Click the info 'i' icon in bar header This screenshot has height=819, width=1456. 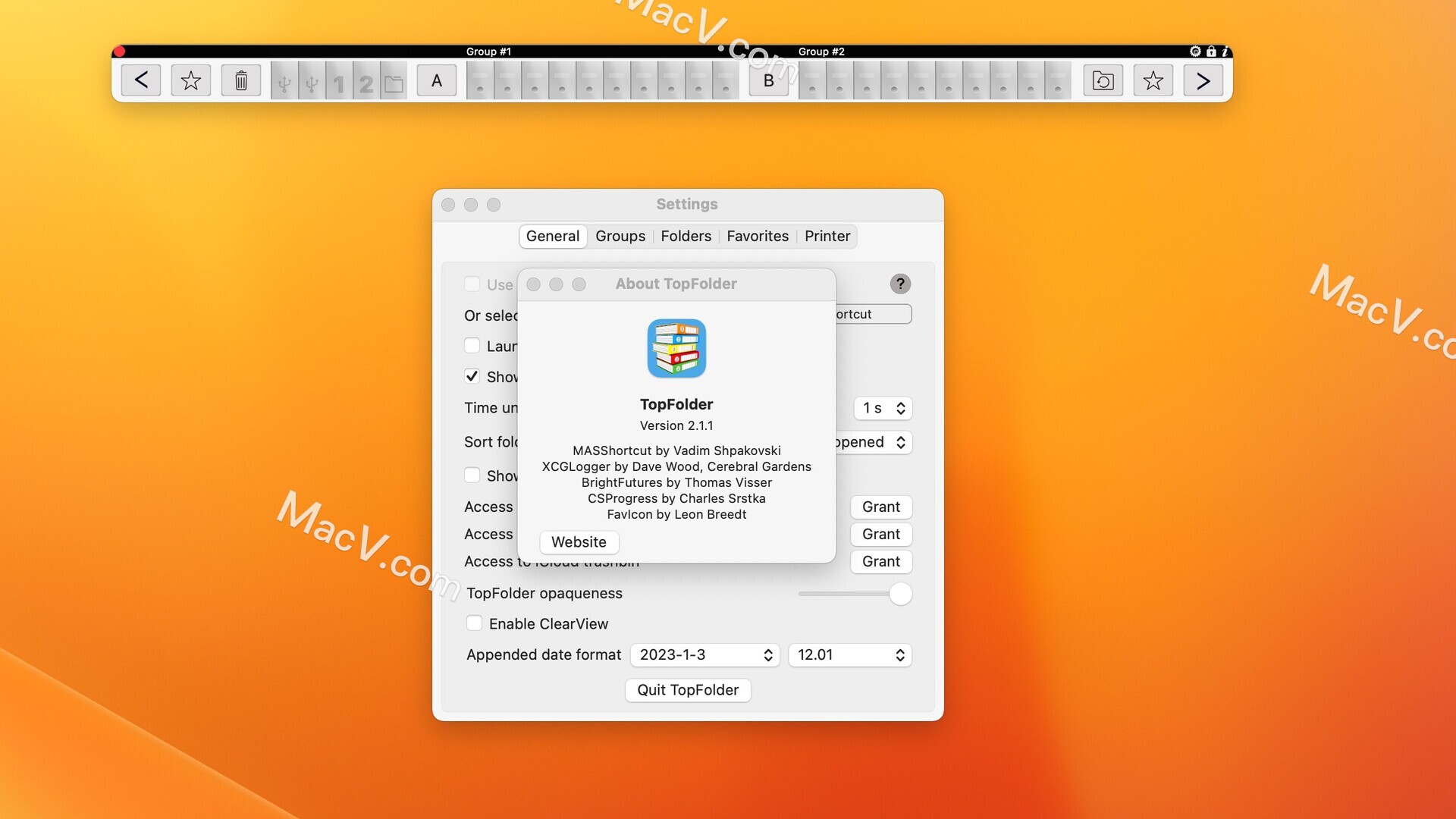[x=1225, y=52]
